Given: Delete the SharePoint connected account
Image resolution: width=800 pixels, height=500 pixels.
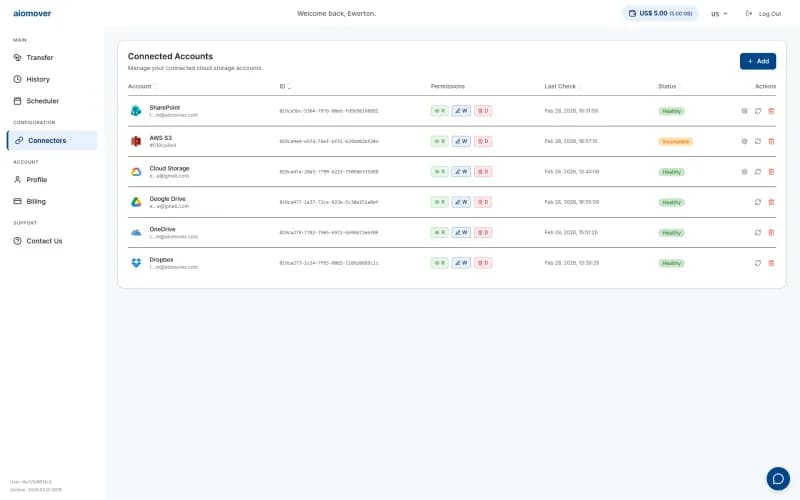Looking at the screenshot, I should pyautogui.click(x=771, y=111).
